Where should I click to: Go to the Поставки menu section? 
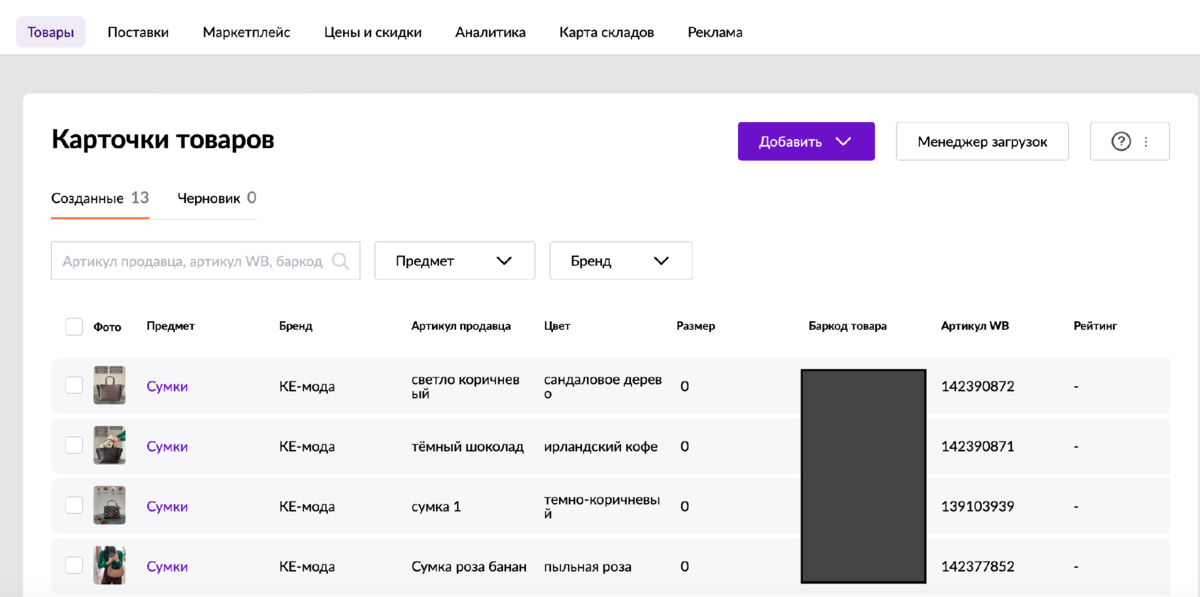(x=138, y=32)
